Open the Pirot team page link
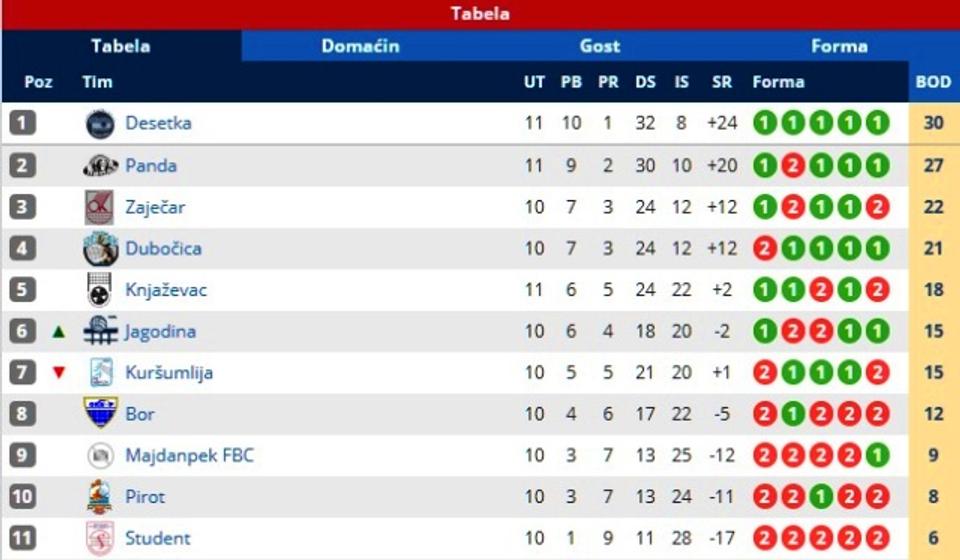This screenshot has height=560, width=960. pyautogui.click(x=145, y=497)
